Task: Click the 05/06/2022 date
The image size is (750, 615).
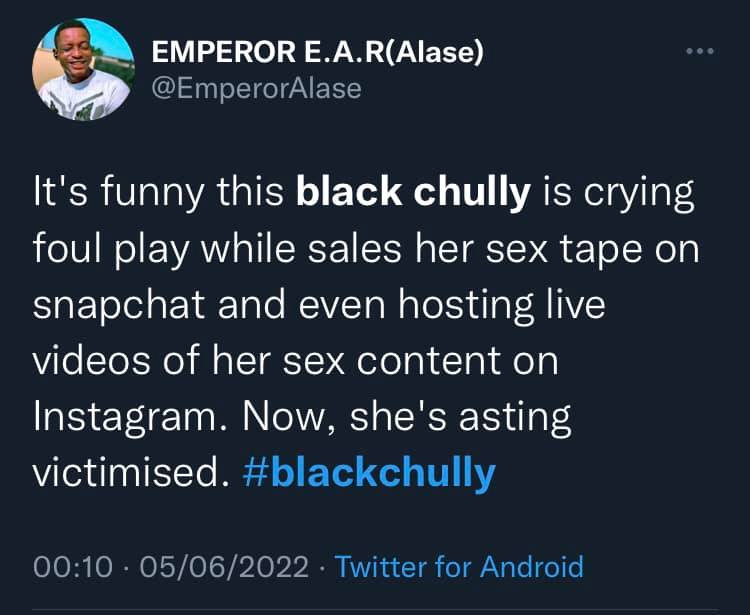Action: [225, 567]
